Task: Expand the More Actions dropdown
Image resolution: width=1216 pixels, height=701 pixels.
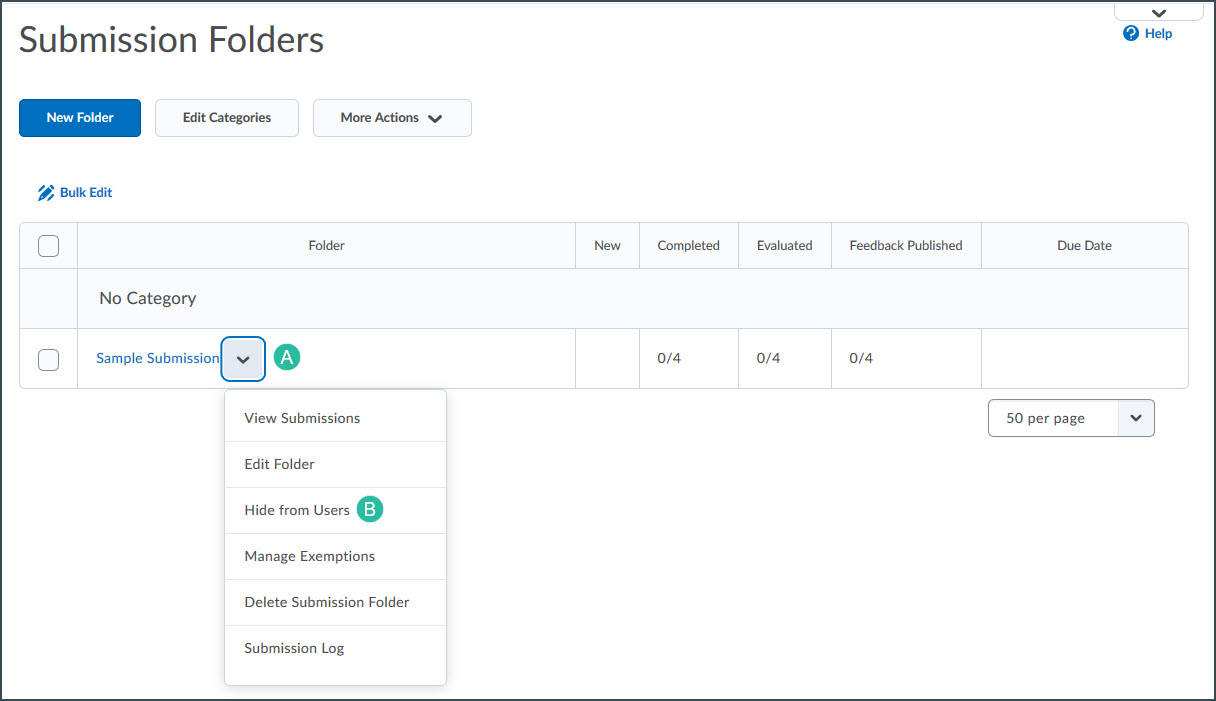Action: click(392, 117)
